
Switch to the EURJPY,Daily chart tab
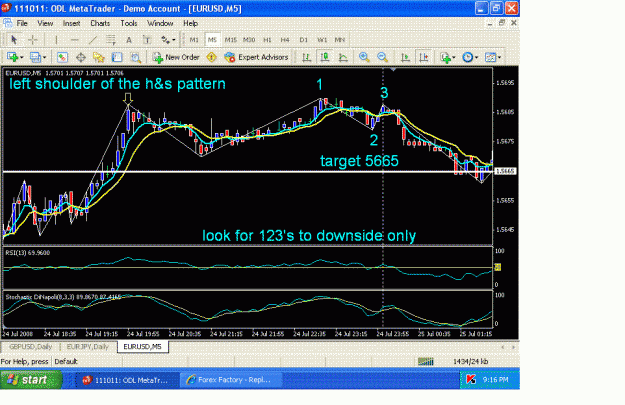click(x=88, y=347)
